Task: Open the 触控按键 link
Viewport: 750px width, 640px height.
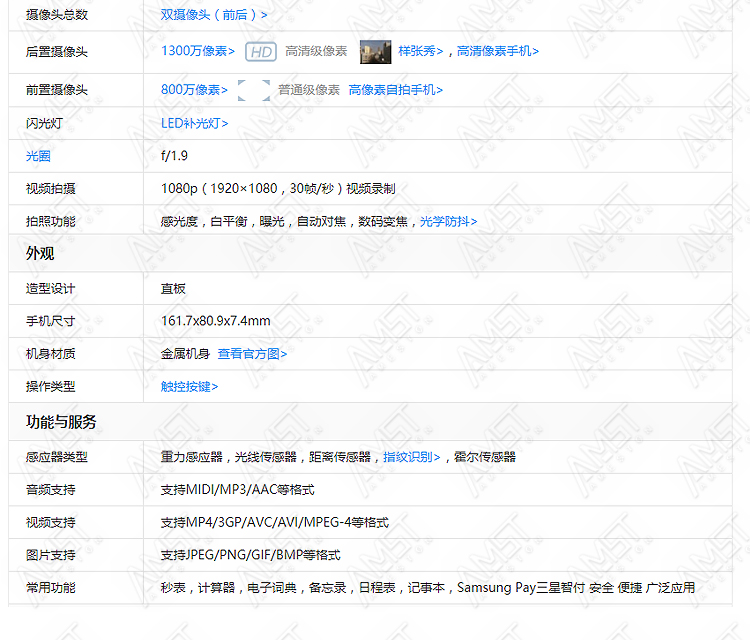Action: tap(189, 386)
